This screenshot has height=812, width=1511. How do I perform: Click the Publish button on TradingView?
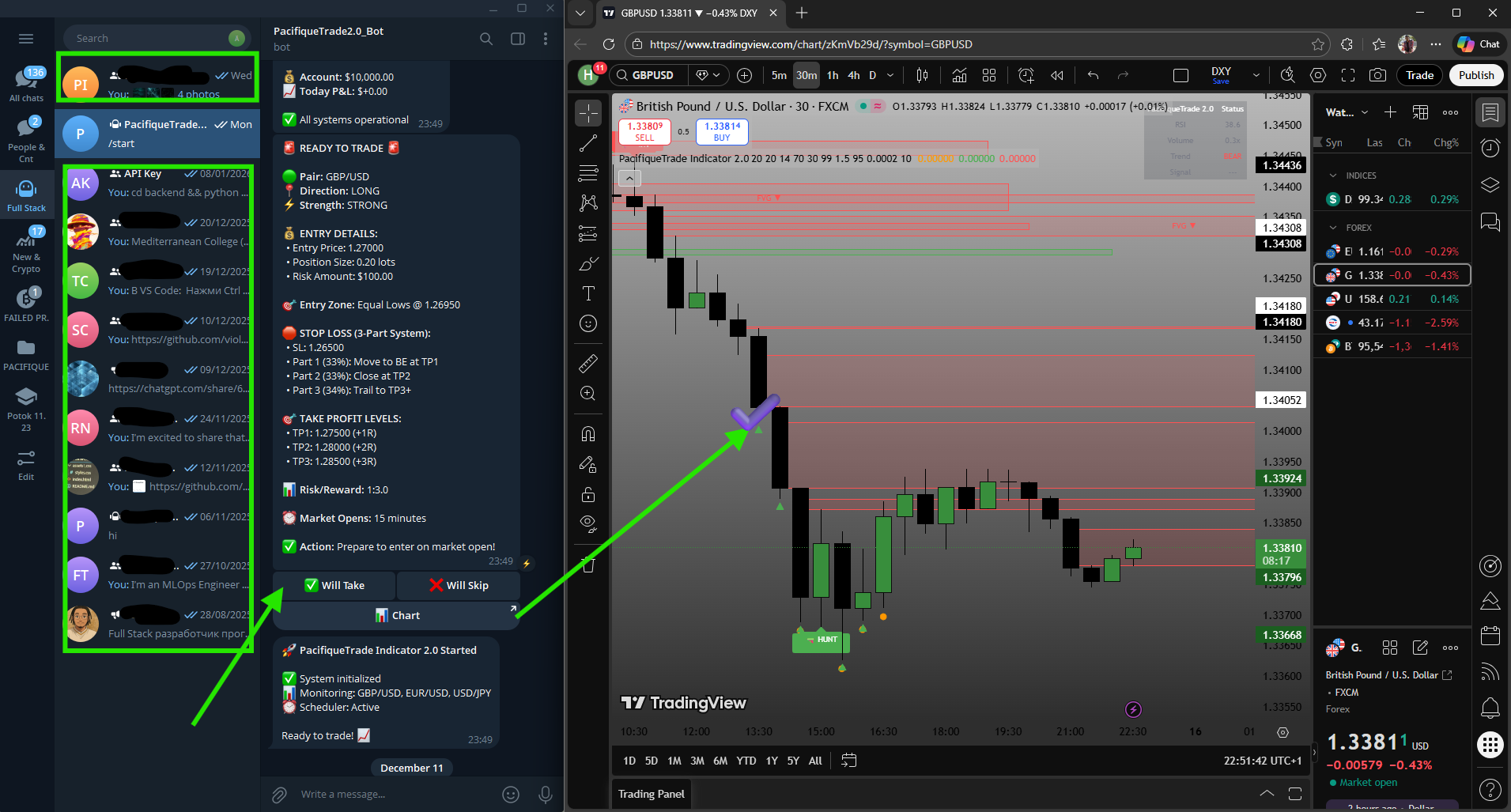[x=1475, y=75]
